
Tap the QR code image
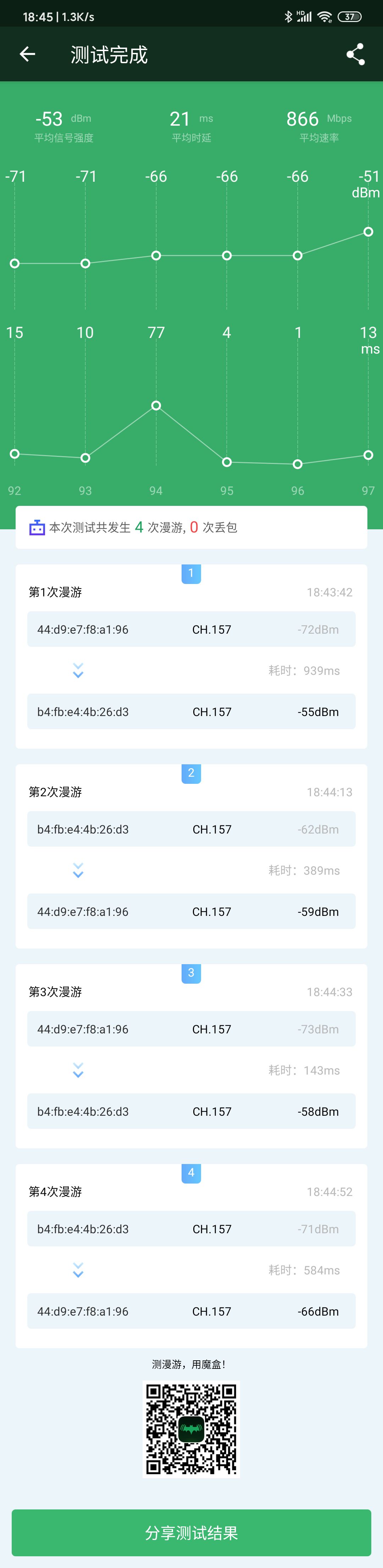[191, 1428]
